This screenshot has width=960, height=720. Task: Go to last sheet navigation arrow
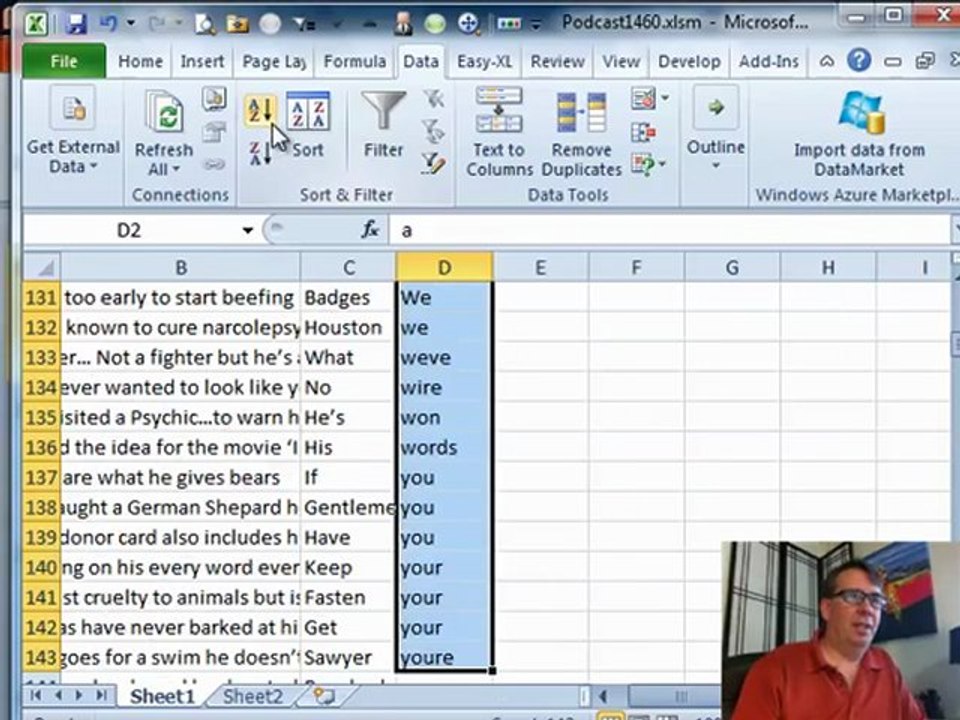tap(102, 696)
